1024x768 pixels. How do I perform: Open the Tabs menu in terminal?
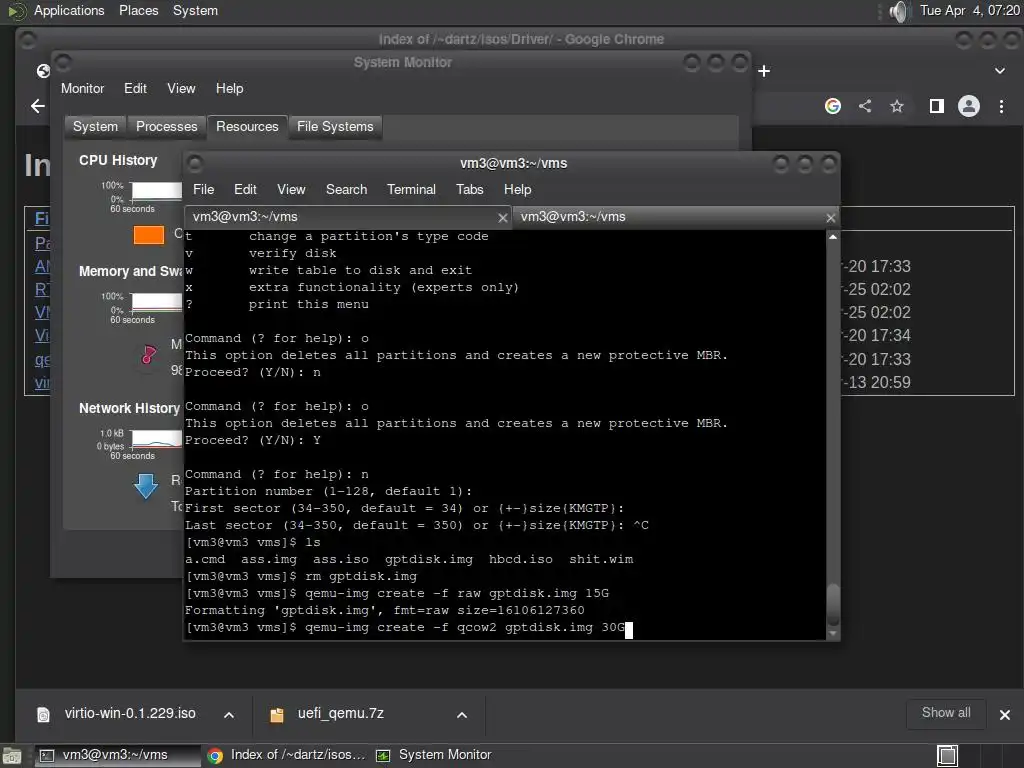tap(470, 189)
